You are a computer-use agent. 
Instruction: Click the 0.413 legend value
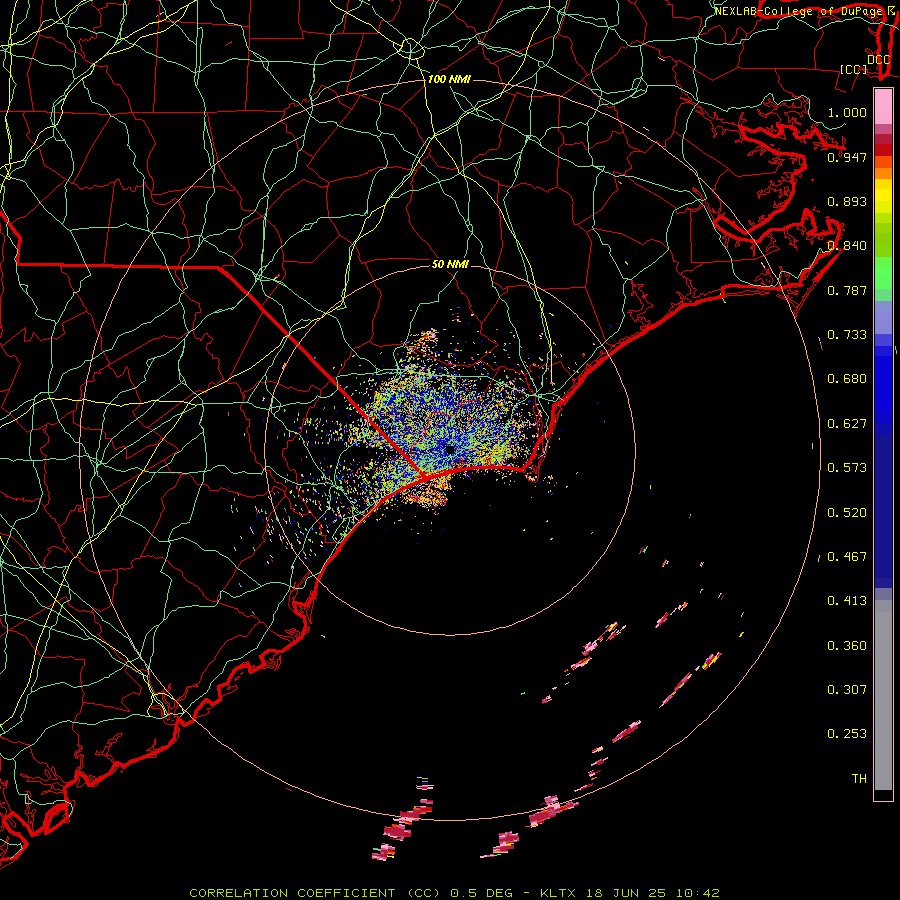pyautogui.click(x=847, y=601)
